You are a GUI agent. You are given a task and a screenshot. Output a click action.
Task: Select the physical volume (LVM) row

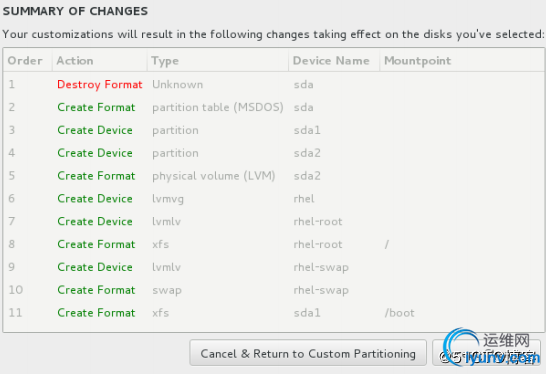273,176
